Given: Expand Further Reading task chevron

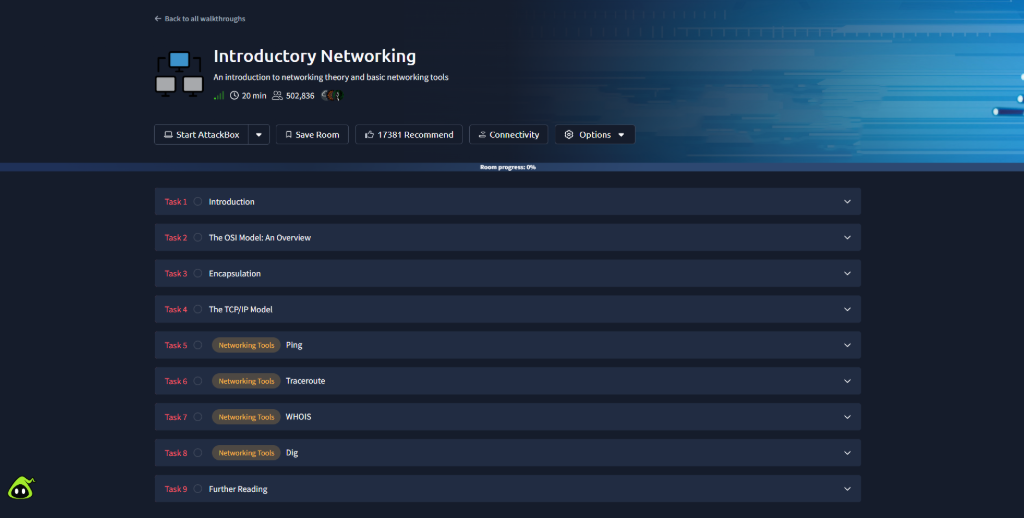Looking at the screenshot, I should click(847, 489).
